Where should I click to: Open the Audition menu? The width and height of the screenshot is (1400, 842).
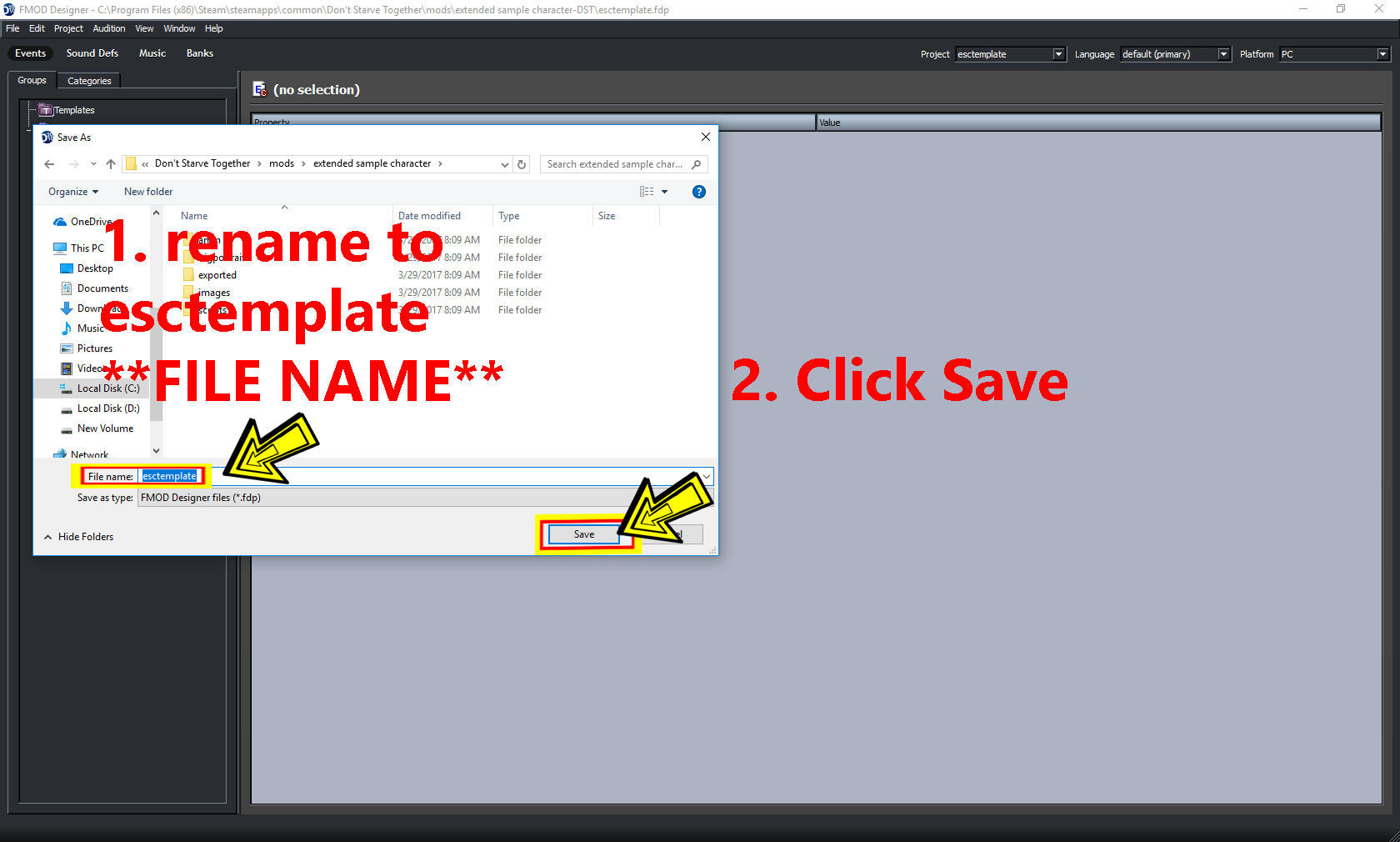[x=109, y=28]
